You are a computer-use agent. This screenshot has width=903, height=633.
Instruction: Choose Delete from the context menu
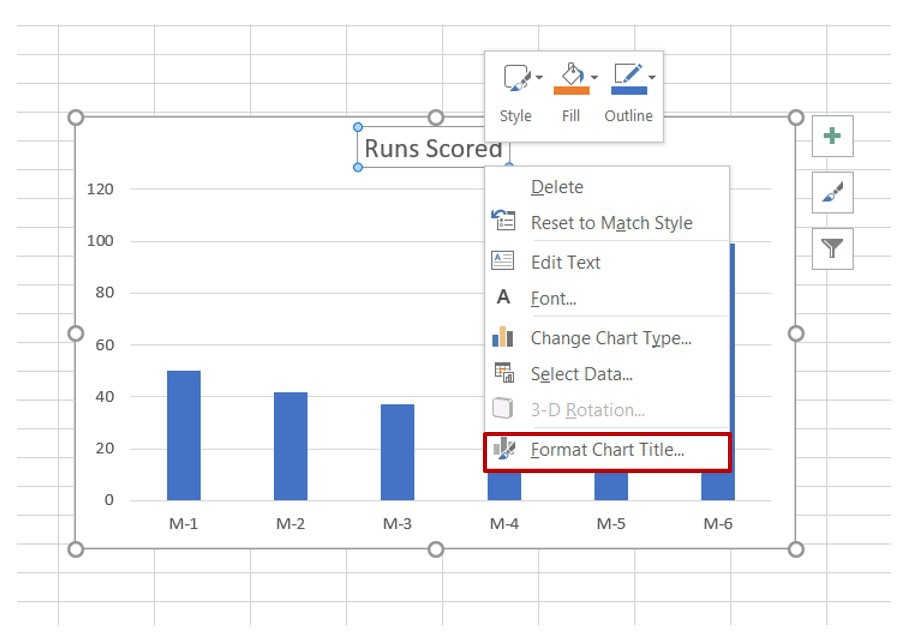557,187
